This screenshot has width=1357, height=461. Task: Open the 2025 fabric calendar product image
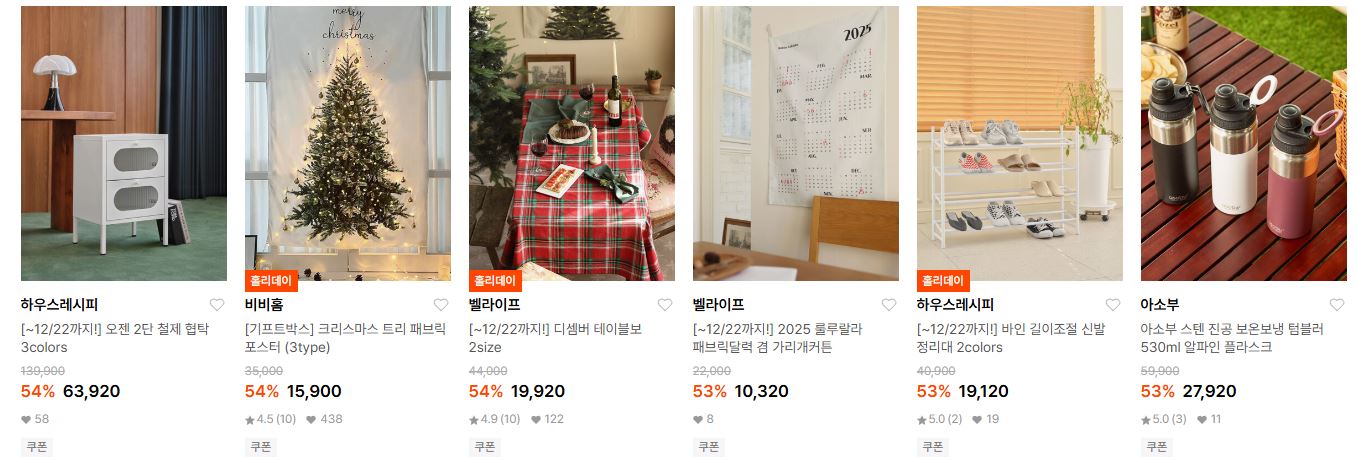796,143
